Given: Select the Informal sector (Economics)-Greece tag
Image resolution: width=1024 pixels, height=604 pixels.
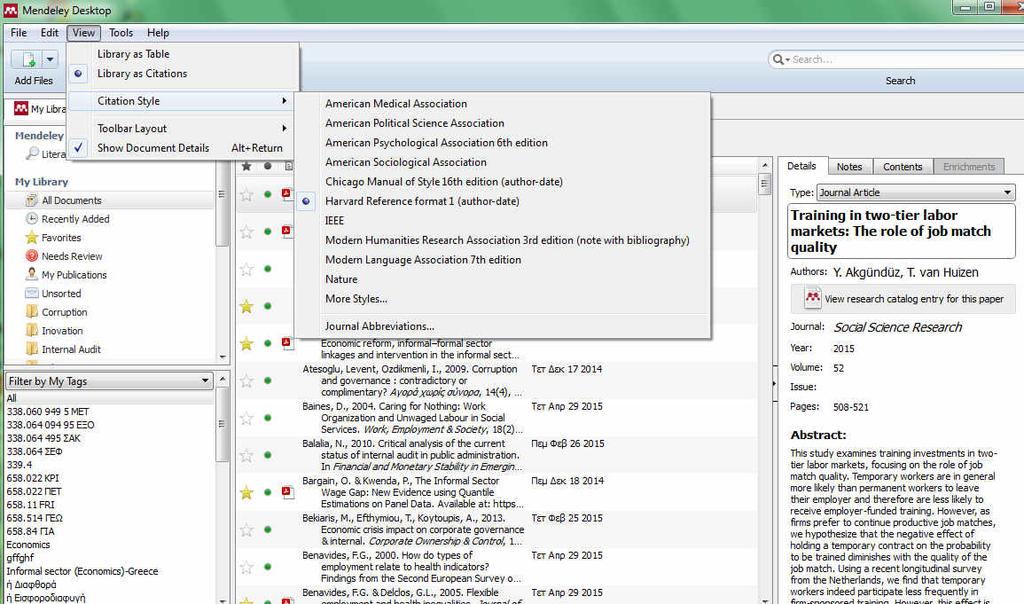Looking at the screenshot, I should [82, 571].
